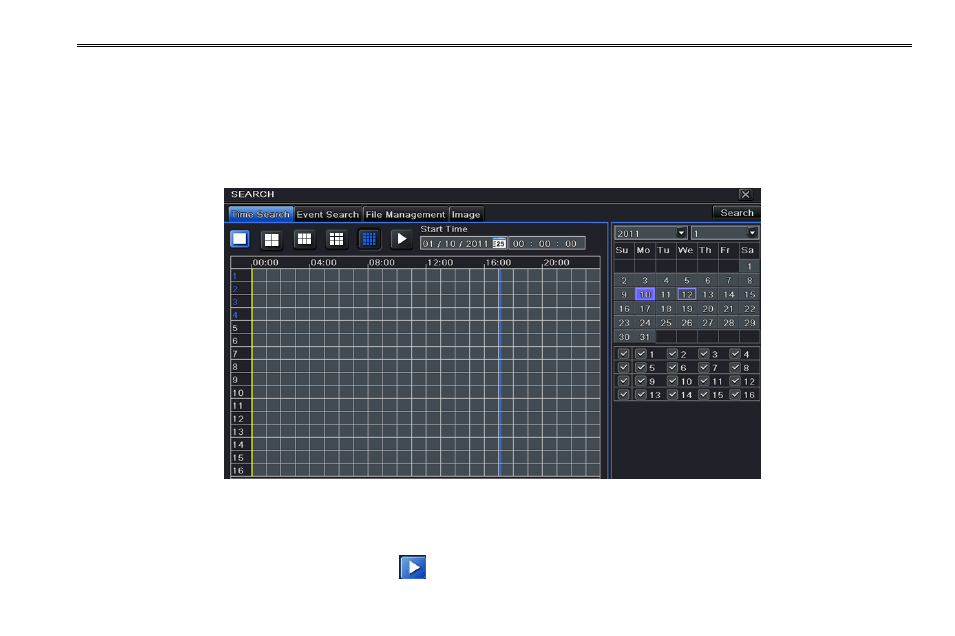Uncheck channel 2 checkbox
955x636 pixels.
coord(672,354)
